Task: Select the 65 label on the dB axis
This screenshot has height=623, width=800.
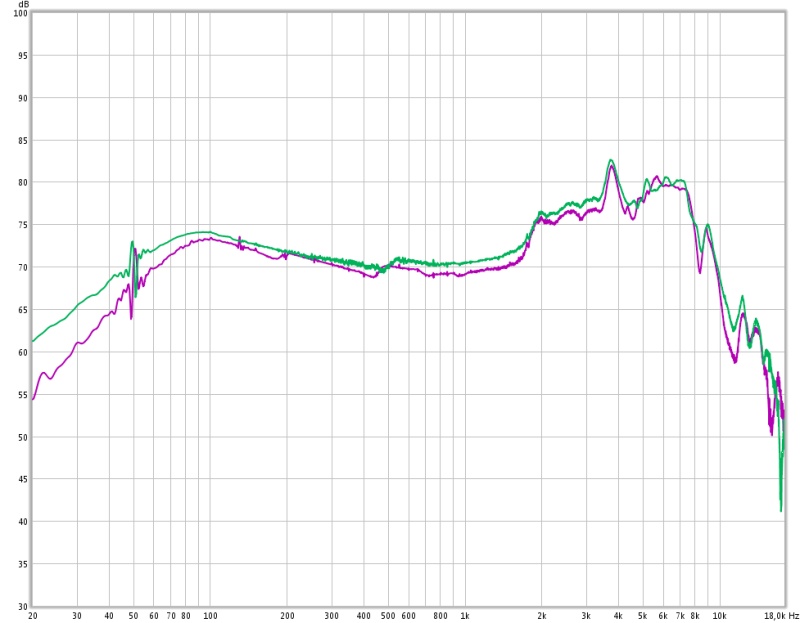Action: pos(21,310)
